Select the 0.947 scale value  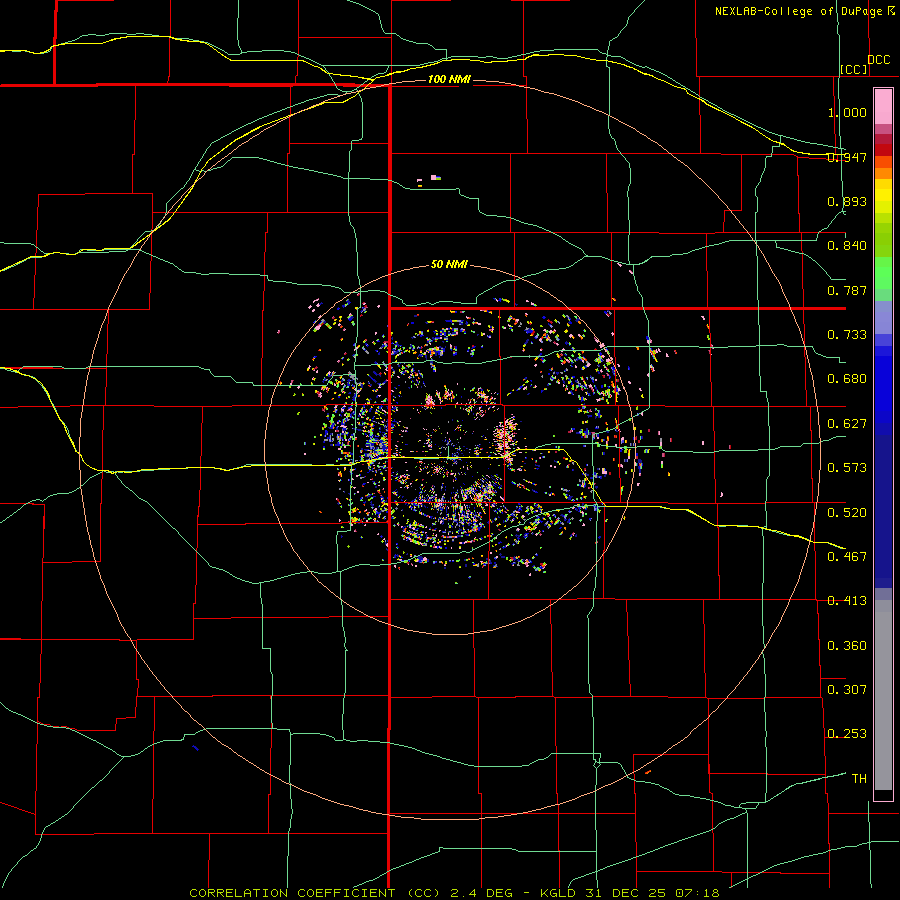tap(847, 157)
